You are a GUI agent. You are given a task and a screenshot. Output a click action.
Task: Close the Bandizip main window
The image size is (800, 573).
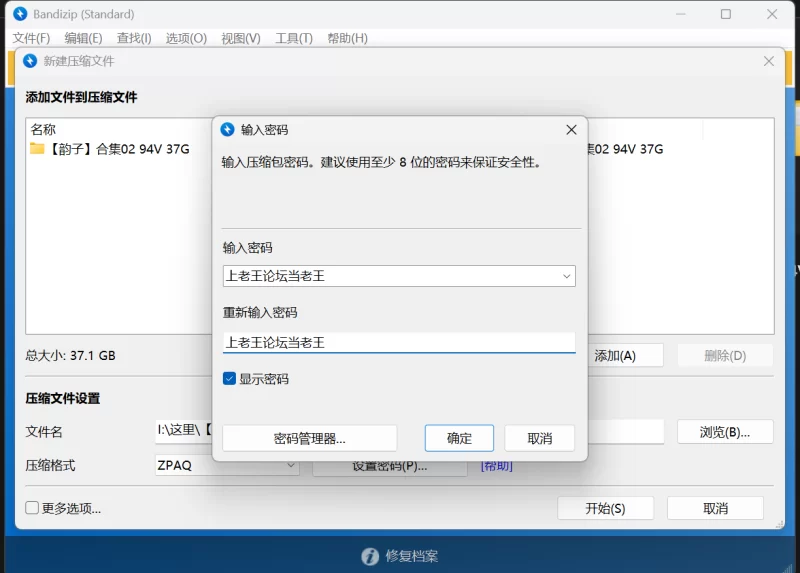772,14
